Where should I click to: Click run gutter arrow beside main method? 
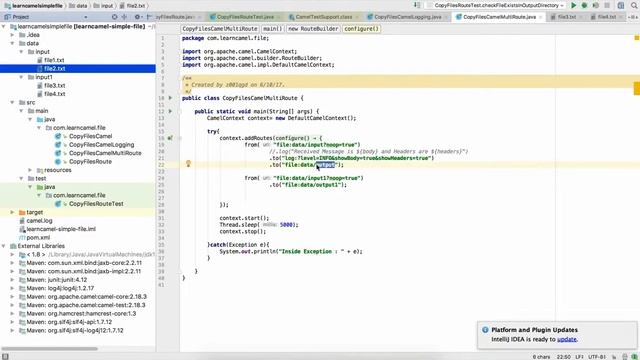point(171,111)
